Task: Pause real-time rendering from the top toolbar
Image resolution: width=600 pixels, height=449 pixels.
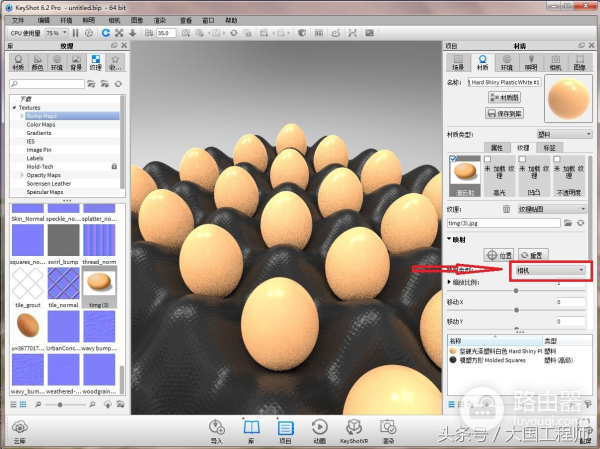Action: point(75,33)
